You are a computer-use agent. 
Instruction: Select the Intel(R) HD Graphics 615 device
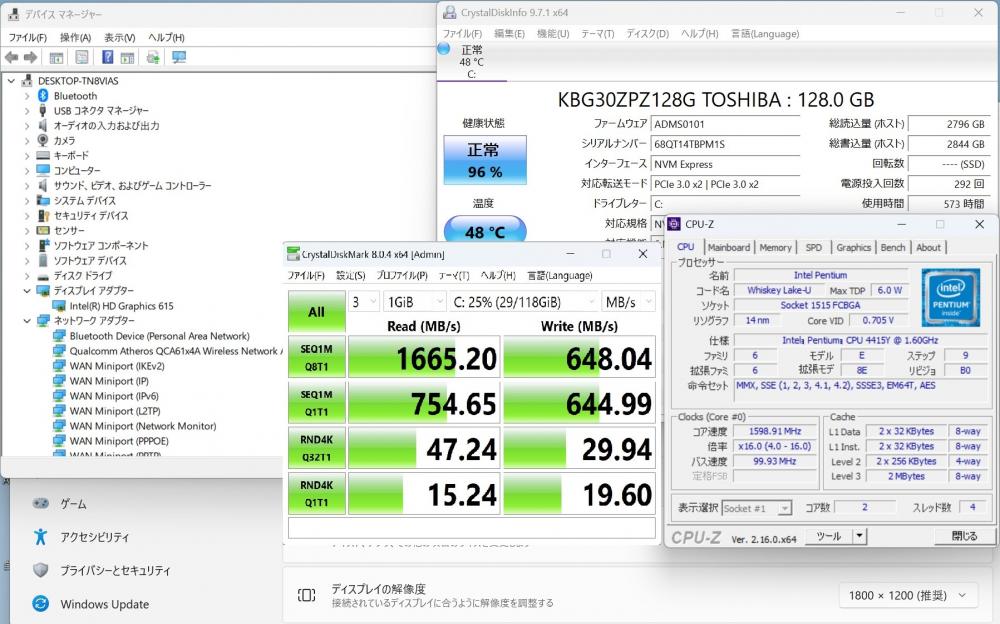(121, 306)
